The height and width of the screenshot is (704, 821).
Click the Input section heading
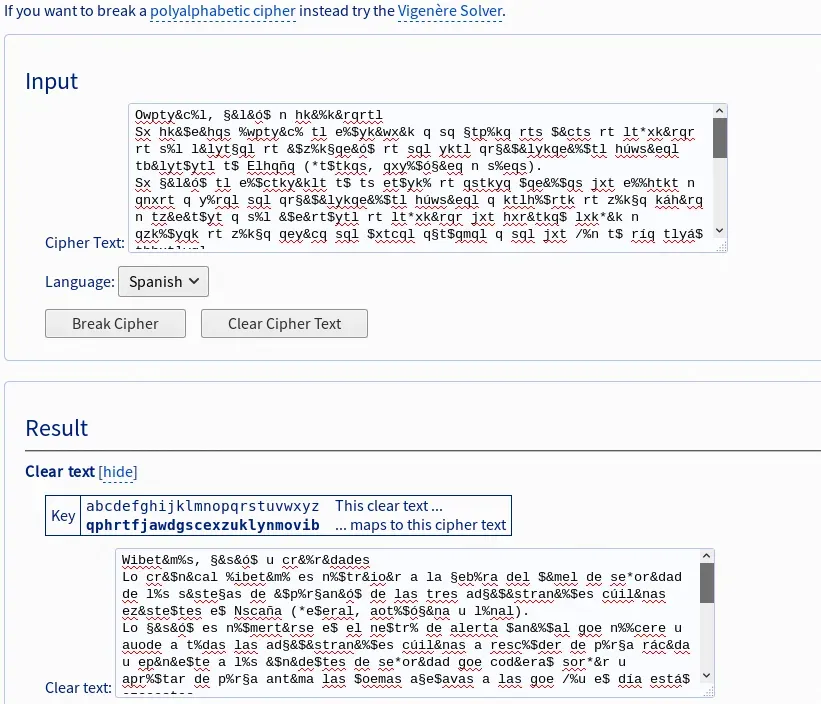tap(51, 82)
